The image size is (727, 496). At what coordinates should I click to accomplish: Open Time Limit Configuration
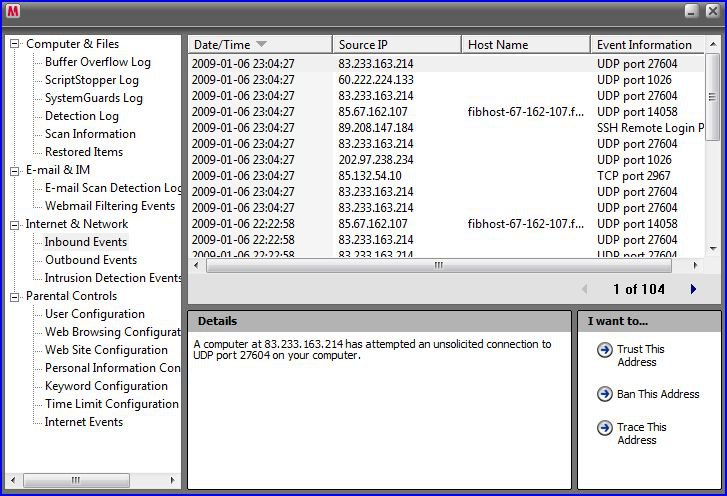click(112, 404)
